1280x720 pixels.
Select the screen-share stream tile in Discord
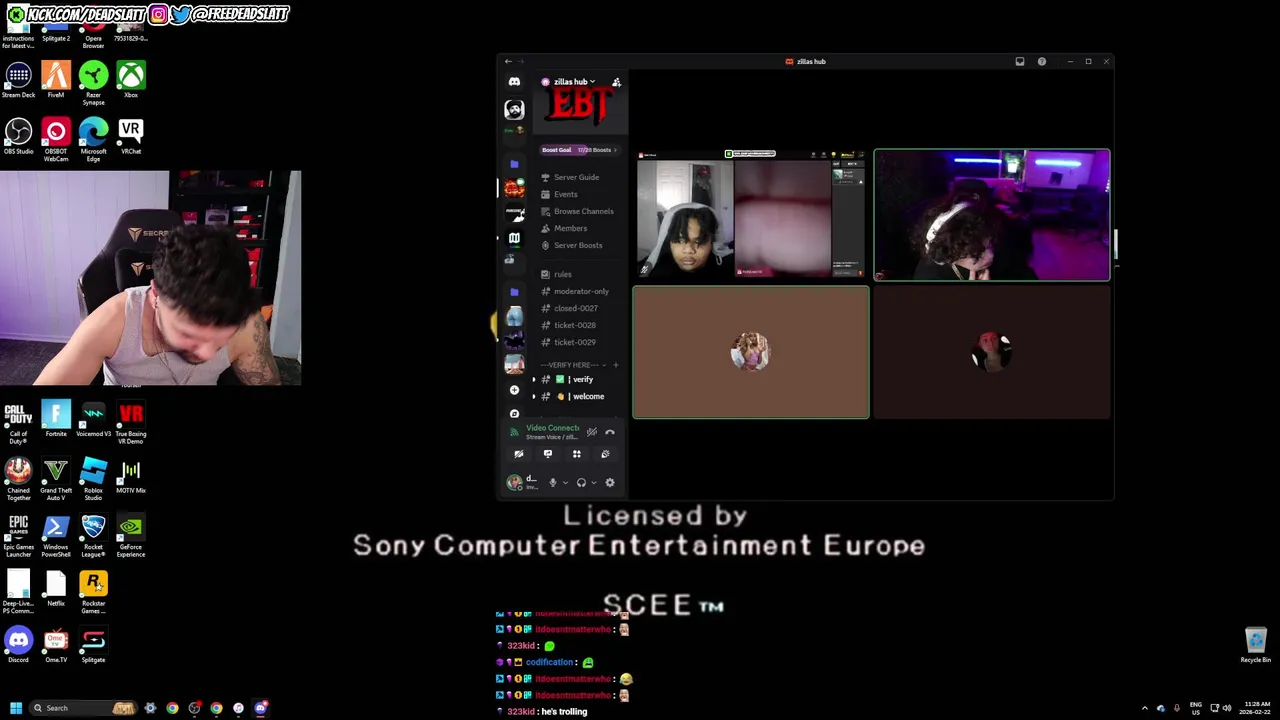pos(751,214)
